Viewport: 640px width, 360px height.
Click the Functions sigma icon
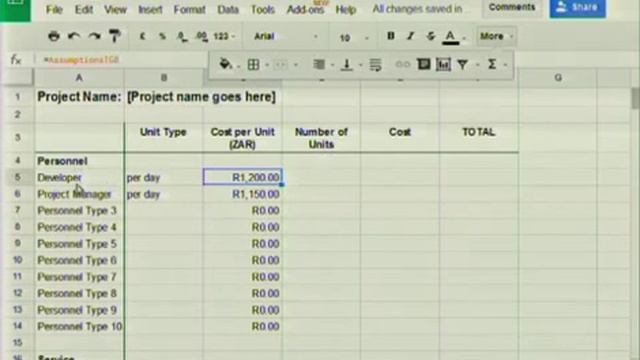point(492,64)
